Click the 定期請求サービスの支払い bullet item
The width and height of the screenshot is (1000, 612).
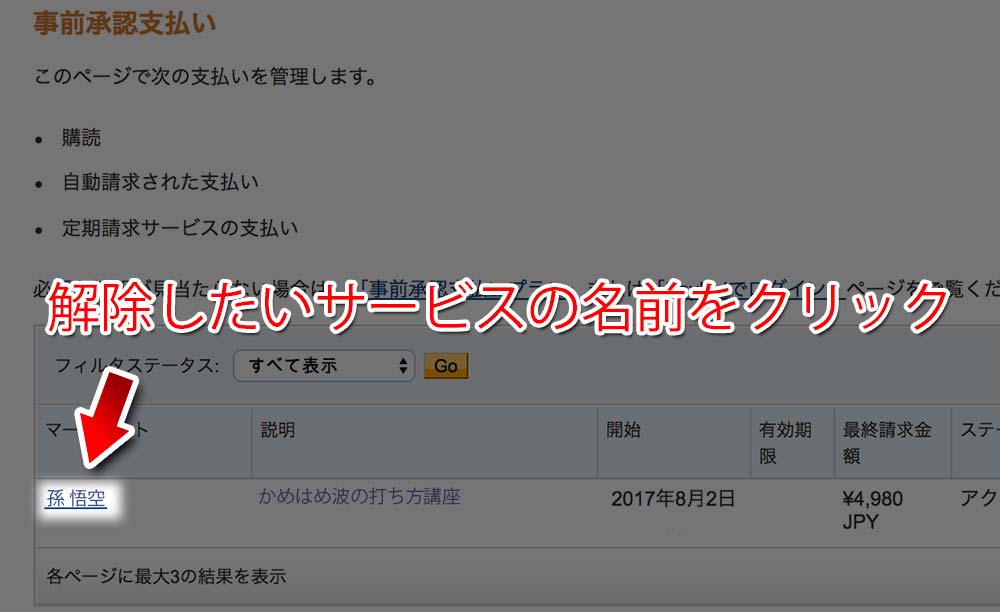click(180, 228)
